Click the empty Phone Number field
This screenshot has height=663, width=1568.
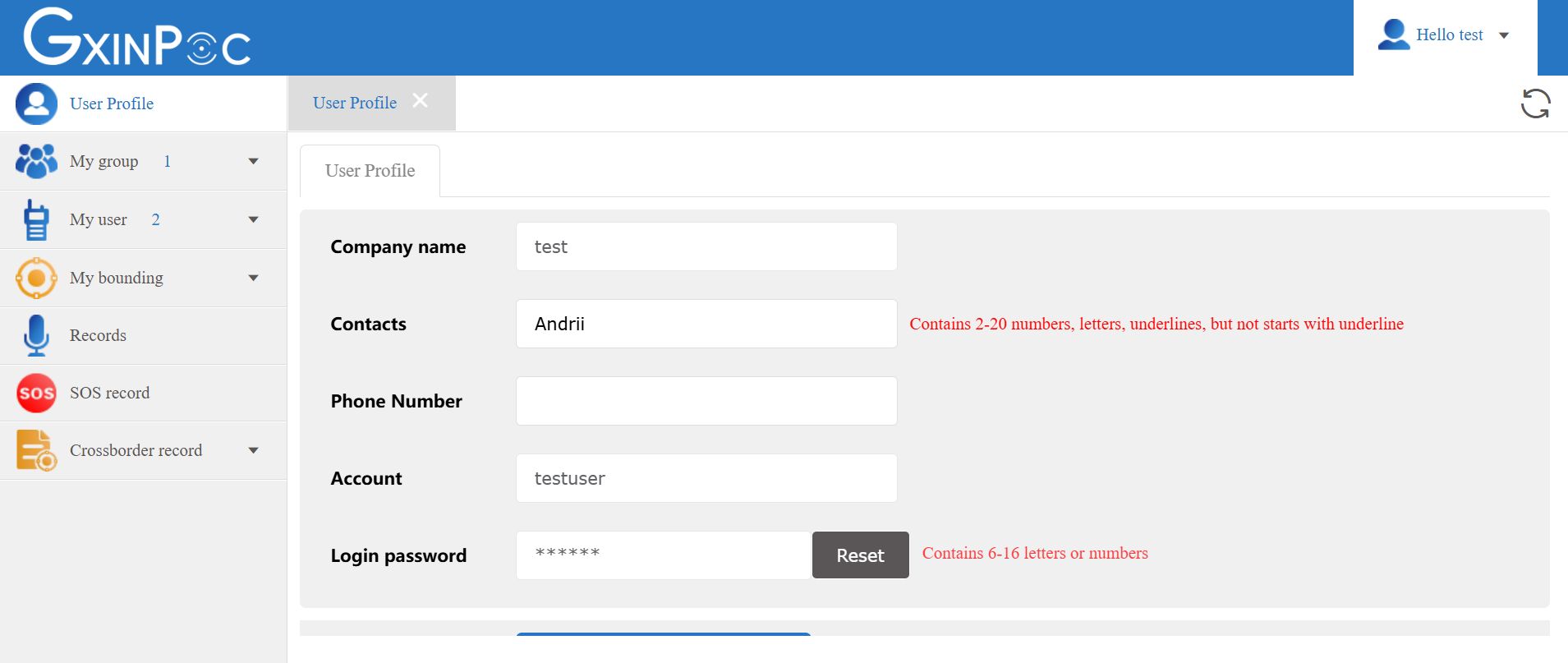pyautogui.click(x=706, y=401)
